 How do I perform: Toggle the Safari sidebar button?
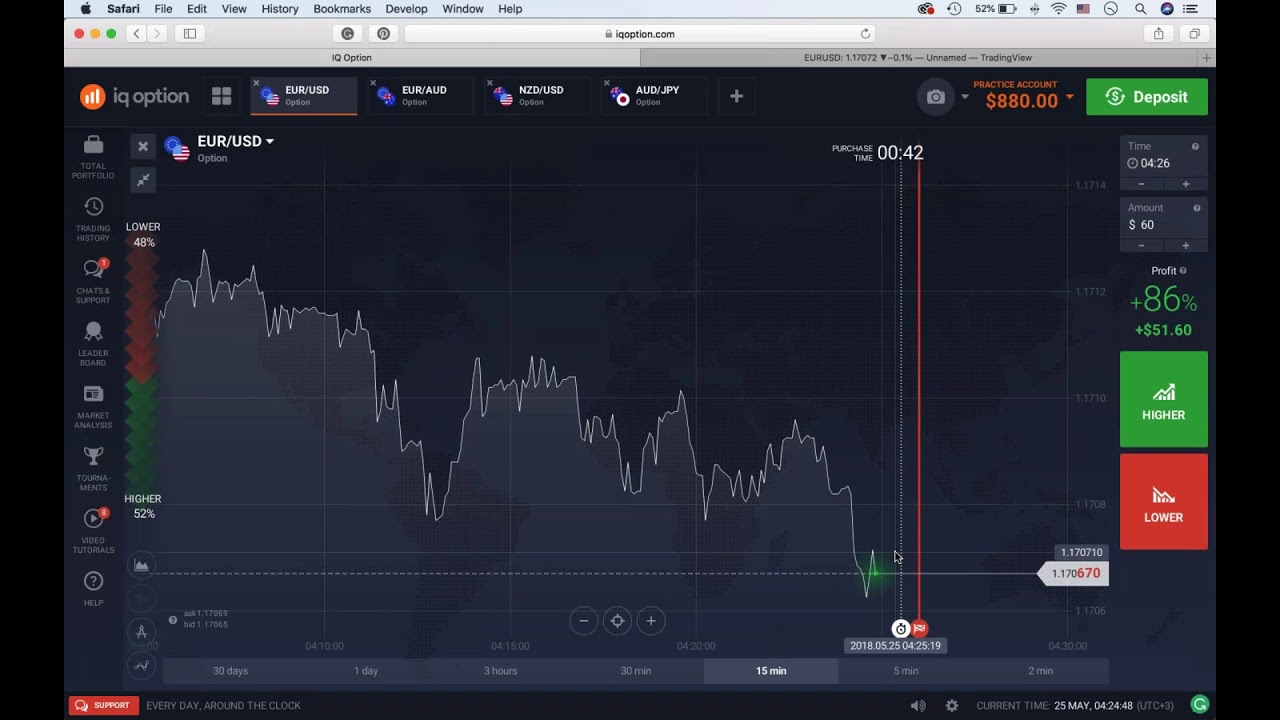tap(190, 34)
